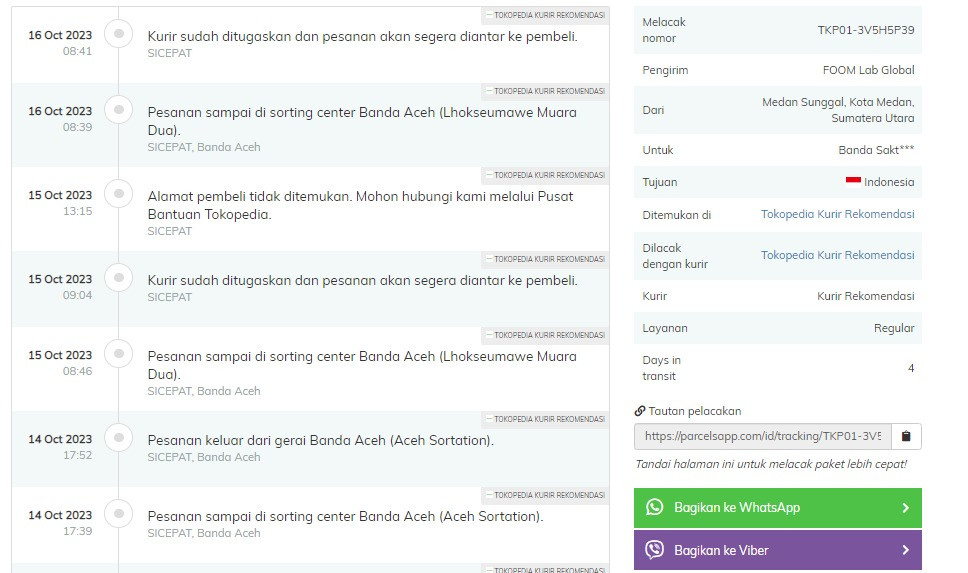Click timeline marker for 16 Oct 2023 08:41
Screen dimensions: 968x573
(x=119, y=33)
